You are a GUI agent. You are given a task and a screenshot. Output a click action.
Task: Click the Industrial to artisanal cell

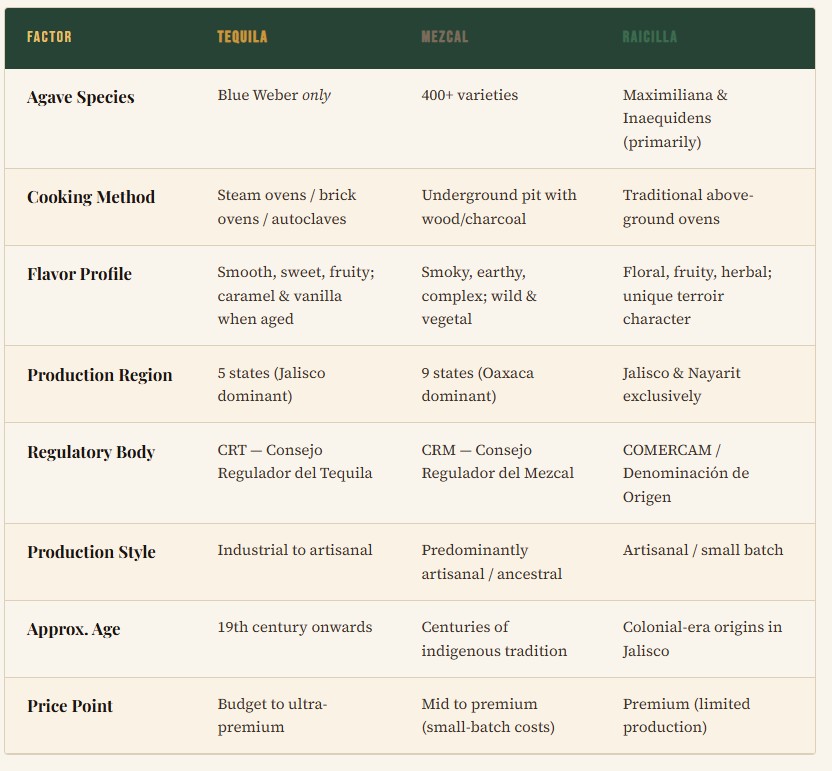click(294, 550)
